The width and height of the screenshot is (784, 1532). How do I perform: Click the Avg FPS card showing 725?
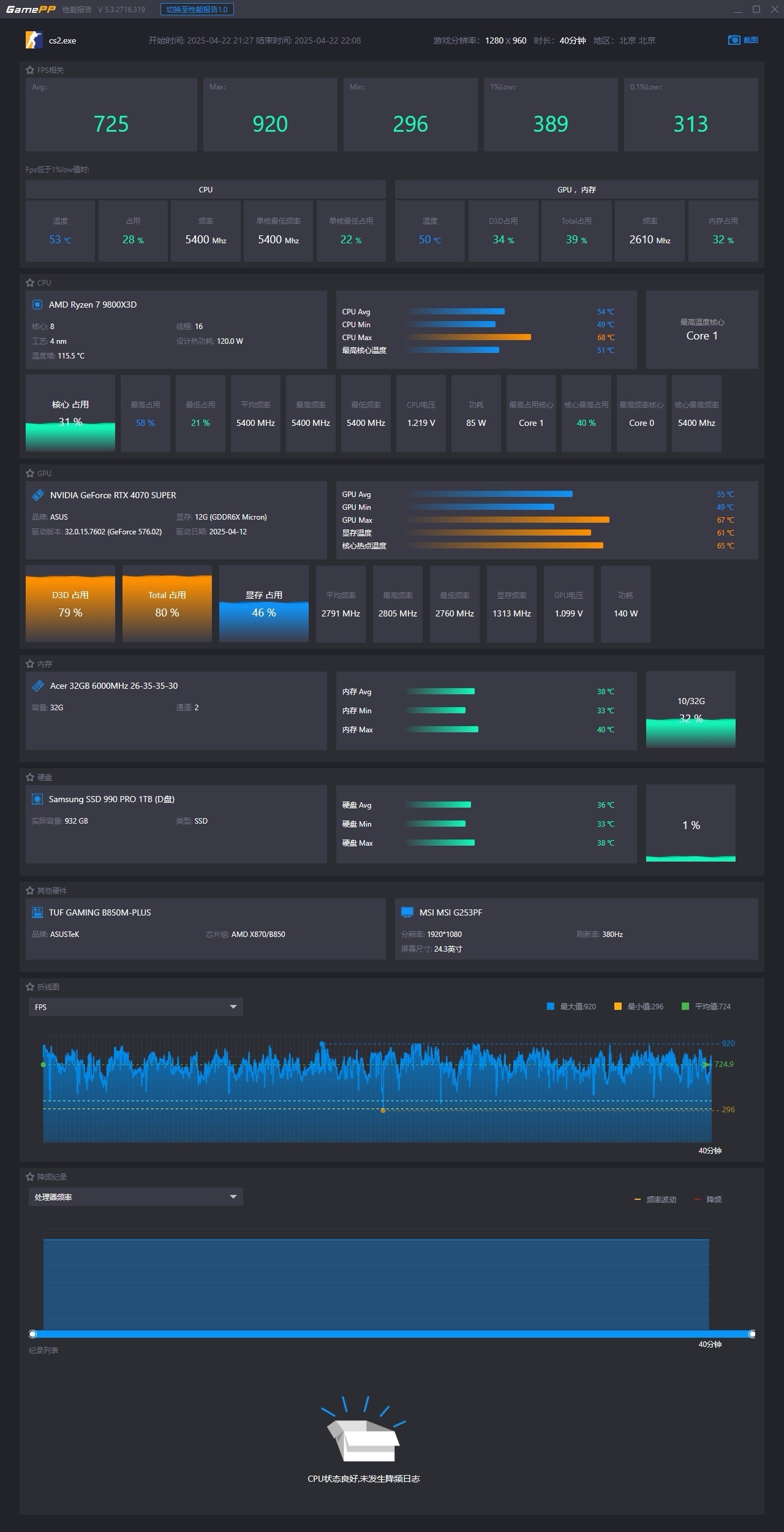coord(111,115)
